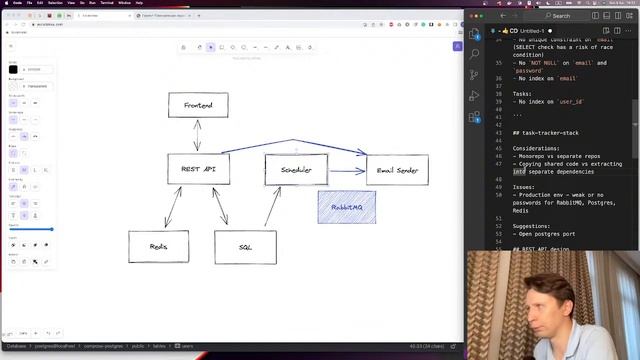
Task: Align text vertically to top
Action: pyautogui.click(x=13, y=216)
